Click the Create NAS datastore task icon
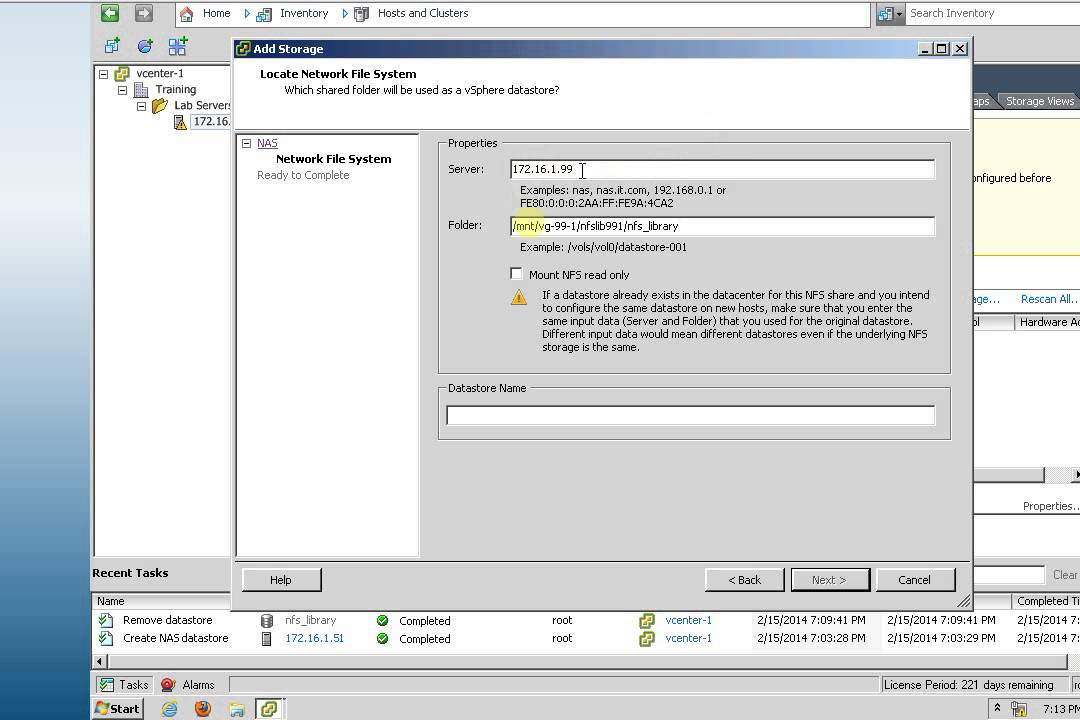The width and height of the screenshot is (1080, 720). [x=105, y=638]
